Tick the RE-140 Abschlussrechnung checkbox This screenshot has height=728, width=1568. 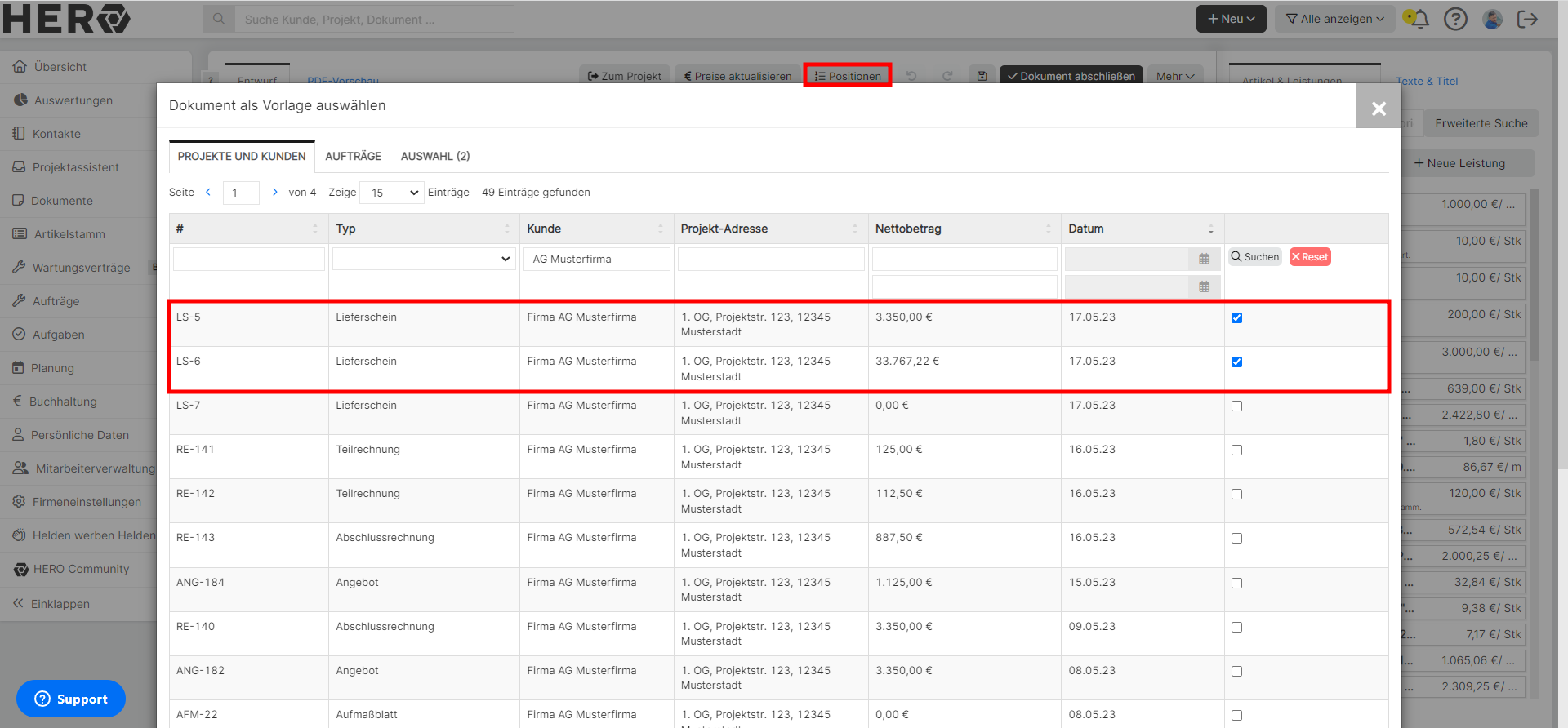coord(1236,627)
